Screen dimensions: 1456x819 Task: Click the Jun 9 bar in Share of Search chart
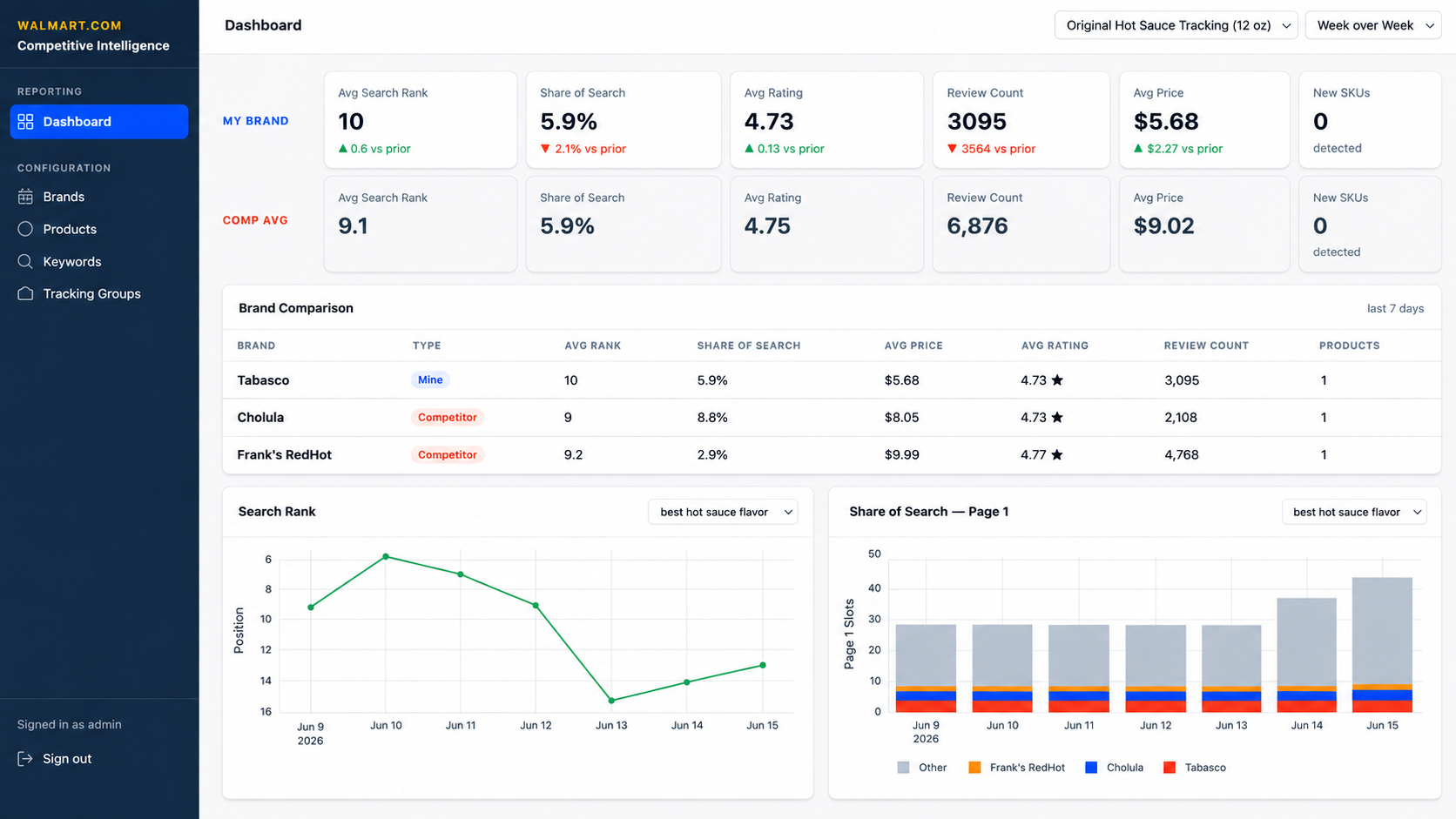point(926,668)
